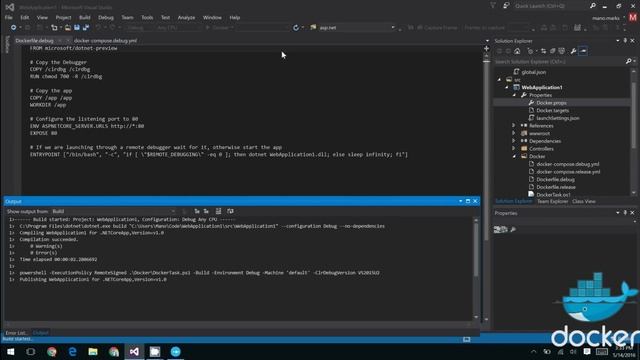The width and height of the screenshot is (640, 360).
Task: Open the Windows Start menu
Action: [10, 352]
